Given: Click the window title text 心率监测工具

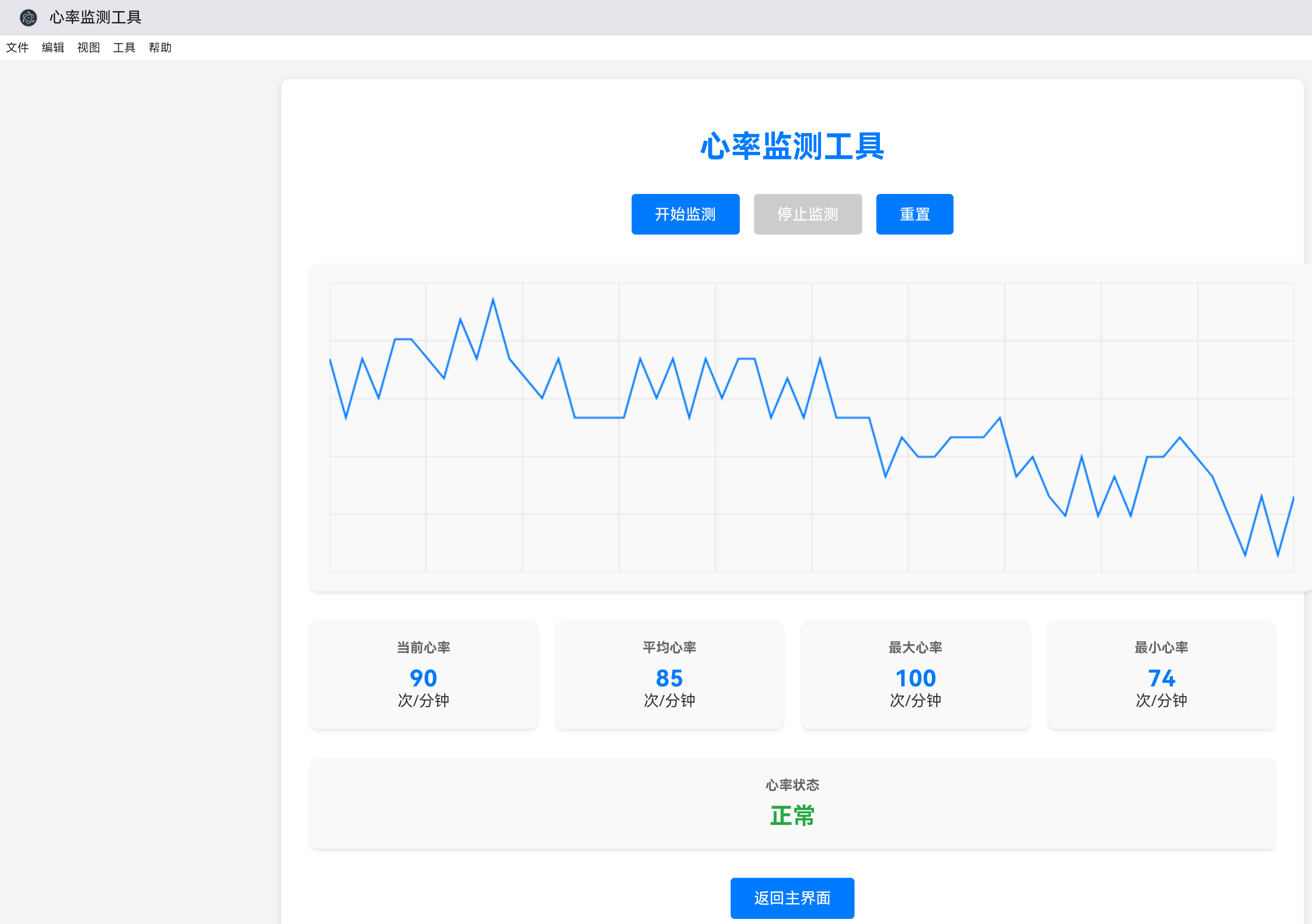Looking at the screenshot, I should pyautogui.click(x=95, y=18).
